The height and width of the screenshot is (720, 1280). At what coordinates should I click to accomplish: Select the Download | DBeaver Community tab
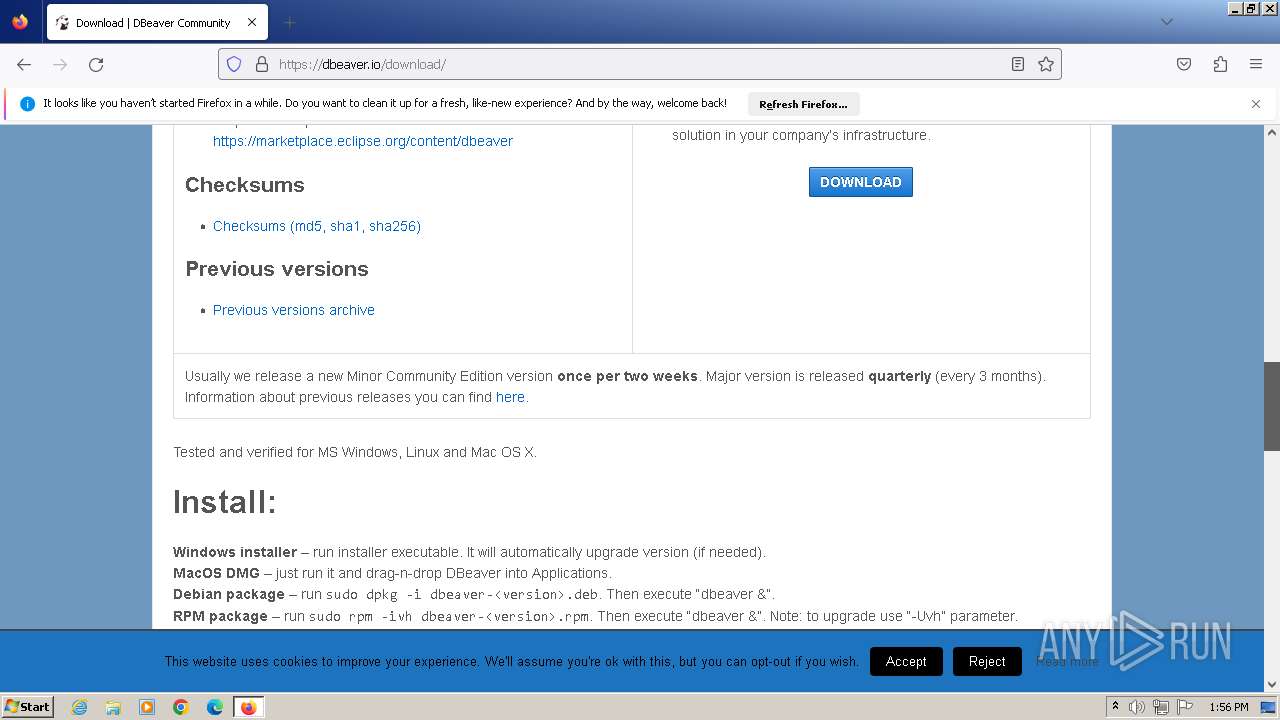tap(156, 22)
